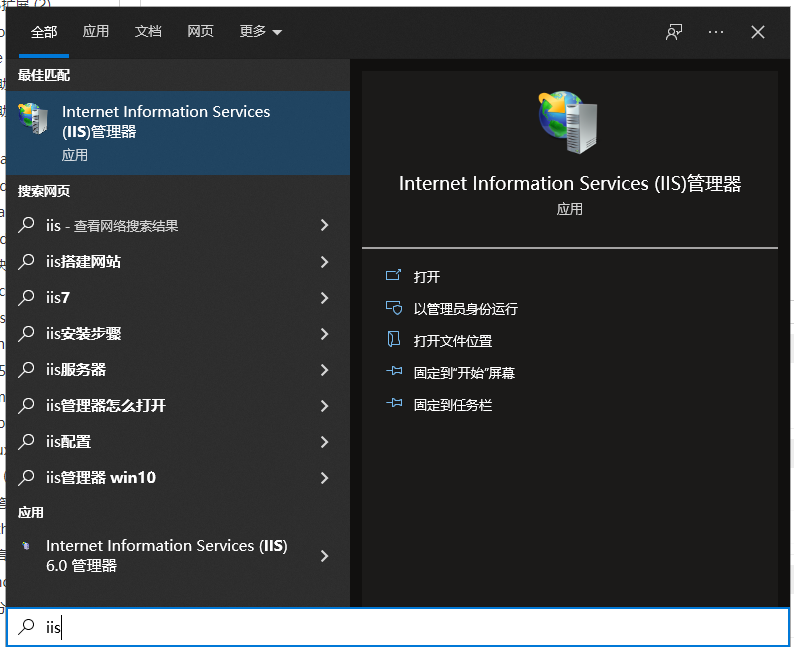Switch to the 应用 tab
The width and height of the screenshot is (794, 647).
pos(96,31)
